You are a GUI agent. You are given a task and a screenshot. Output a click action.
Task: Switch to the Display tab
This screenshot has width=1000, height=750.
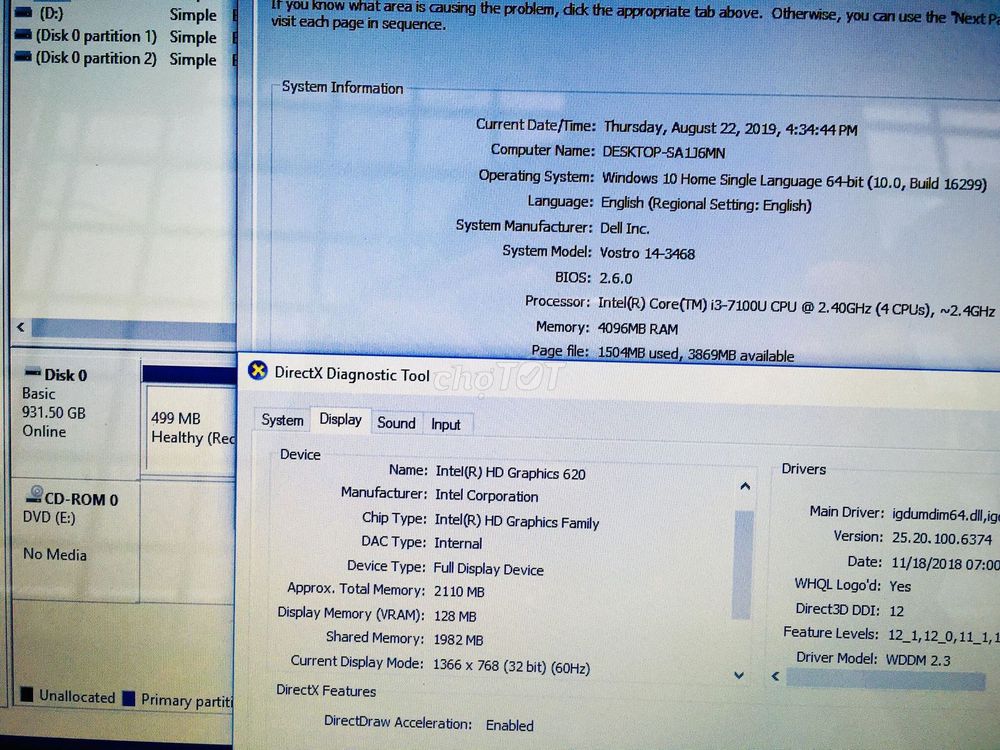click(341, 419)
